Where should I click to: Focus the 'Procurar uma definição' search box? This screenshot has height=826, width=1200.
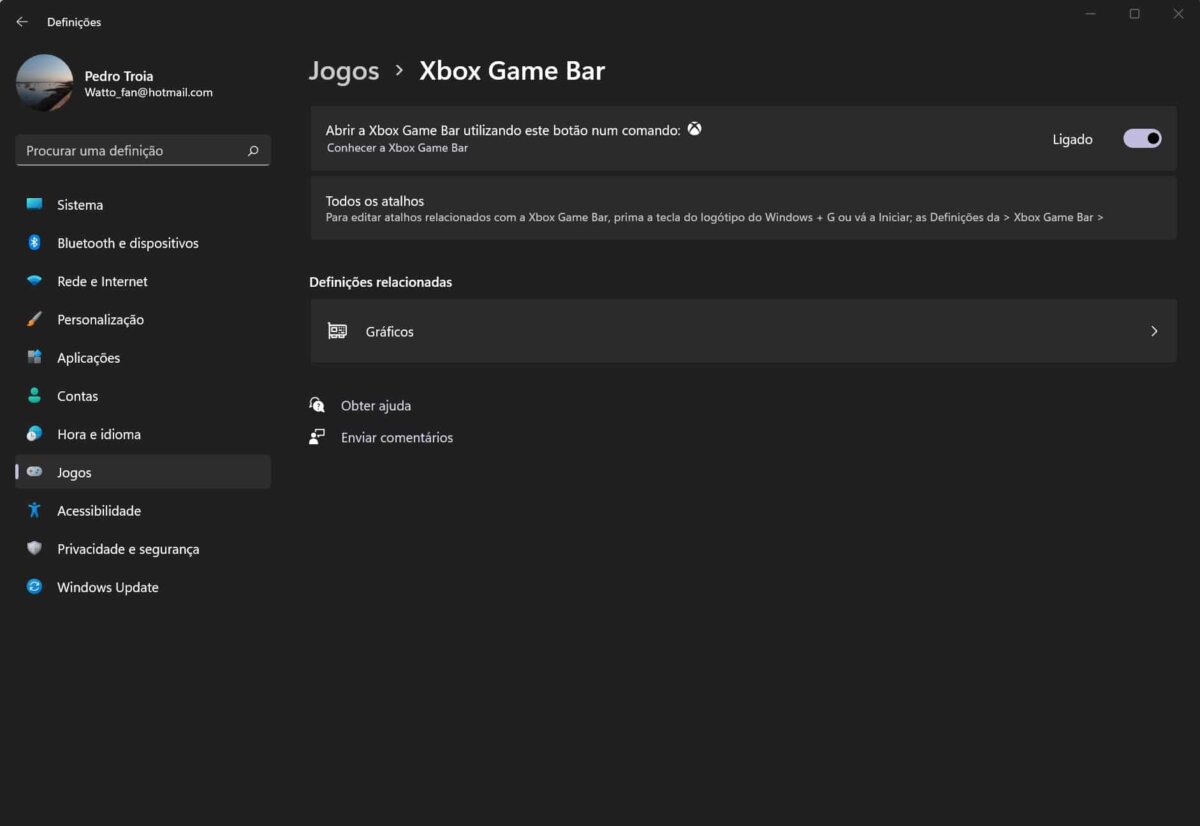click(143, 151)
